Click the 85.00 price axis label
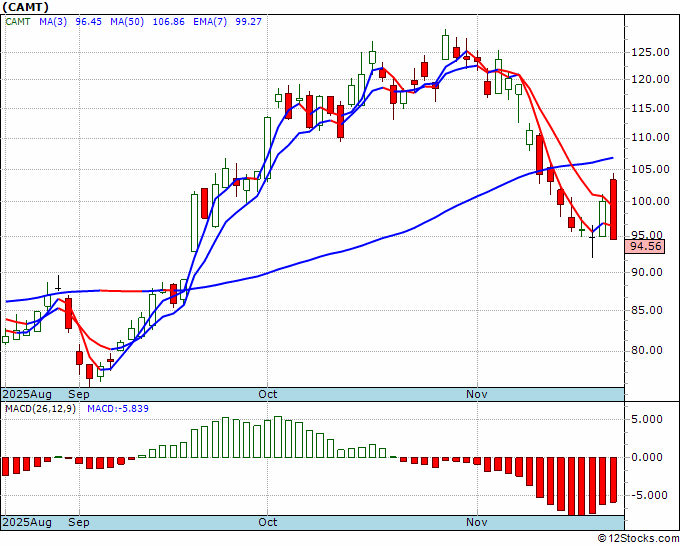The image size is (680, 546). (647, 310)
